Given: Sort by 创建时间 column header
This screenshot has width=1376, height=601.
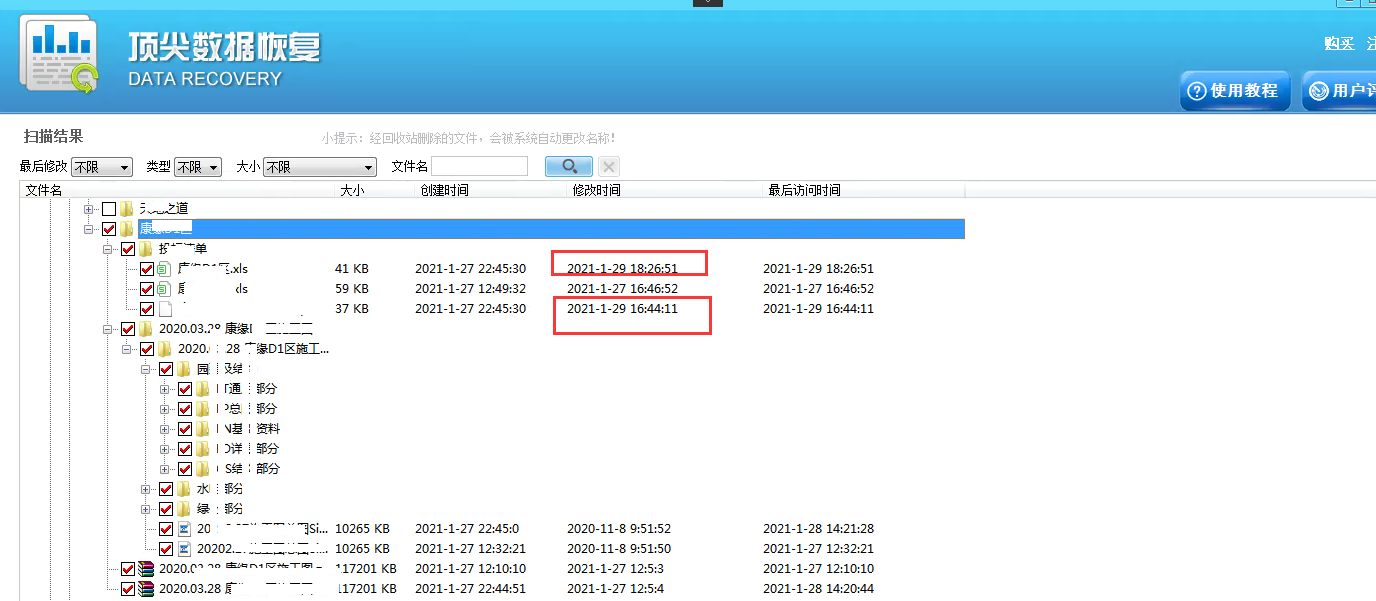Looking at the screenshot, I should pos(444,190).
